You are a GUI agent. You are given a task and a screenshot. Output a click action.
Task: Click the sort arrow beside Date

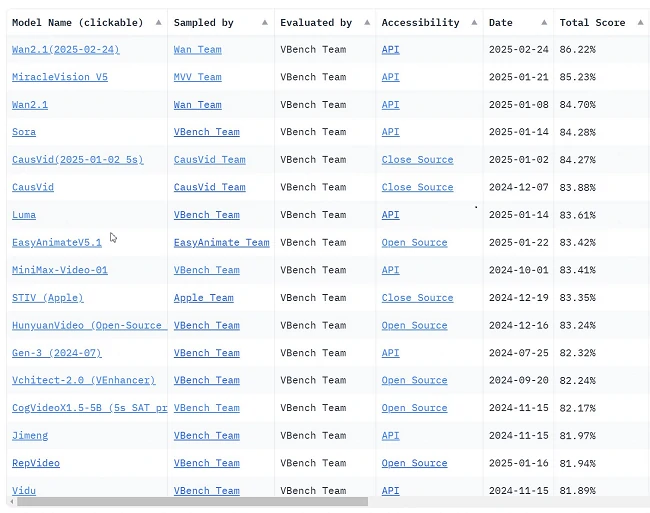[x=544, y=22]
